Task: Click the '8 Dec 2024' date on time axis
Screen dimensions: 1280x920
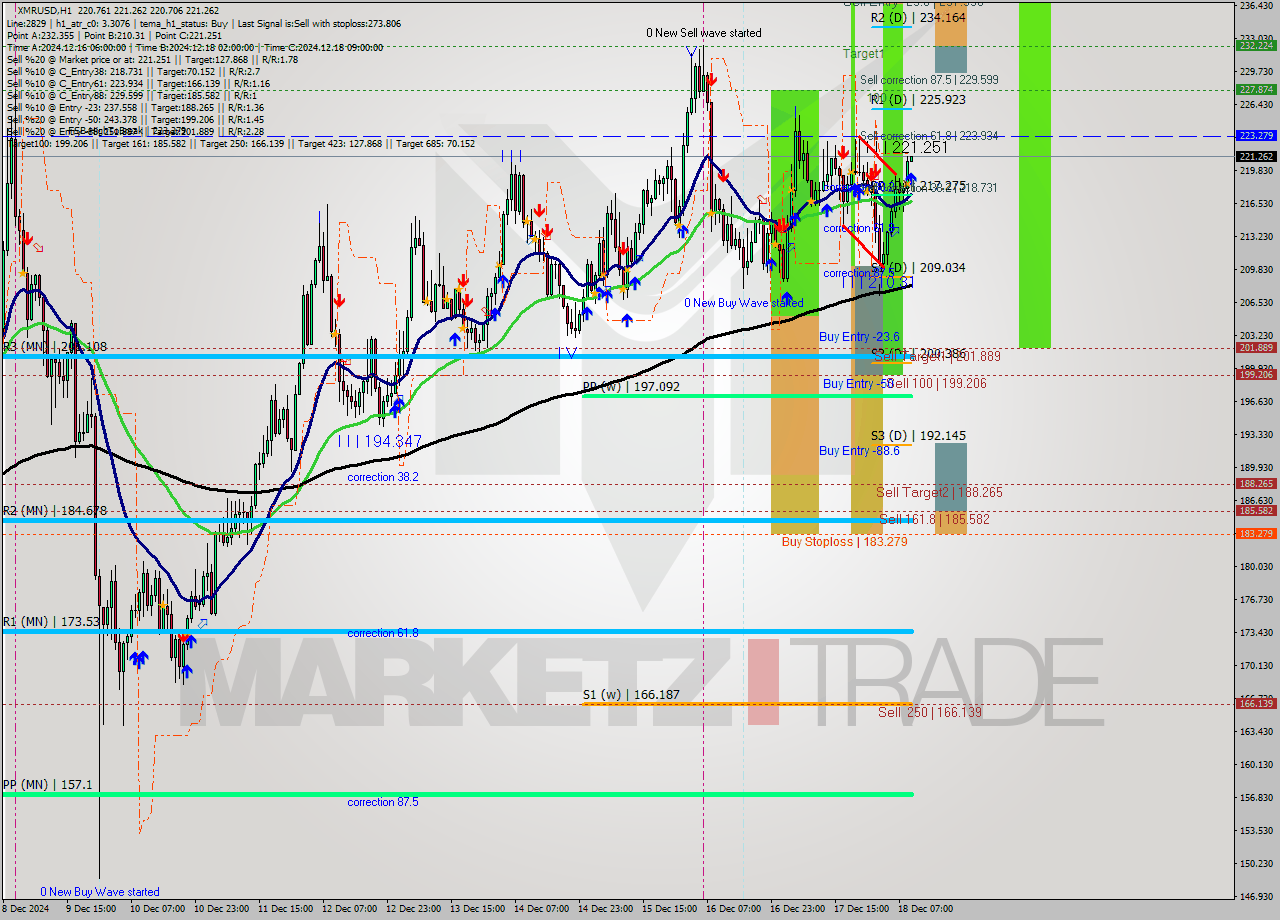Action: [27, 909]
